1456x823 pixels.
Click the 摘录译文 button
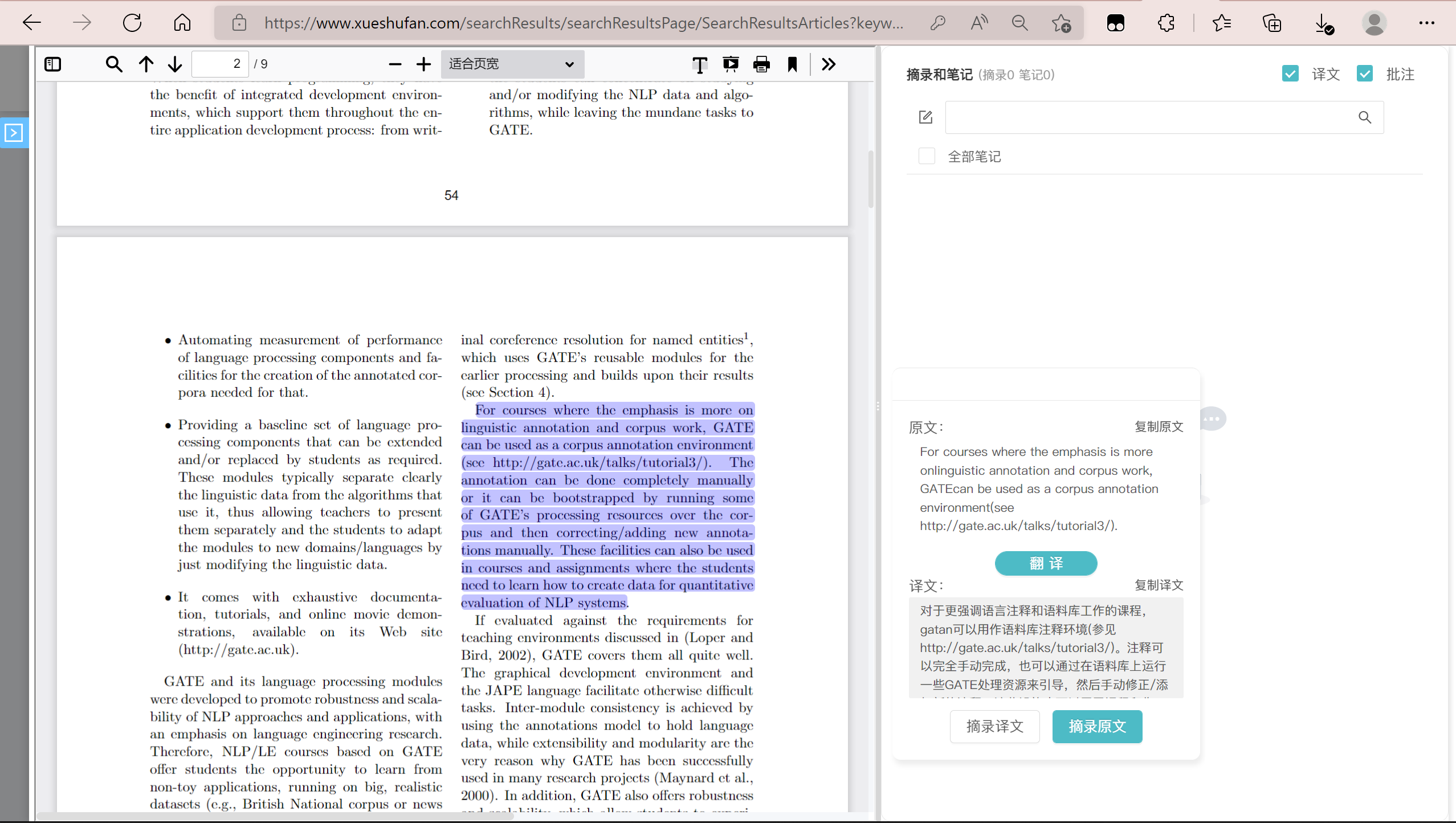coord(994,726)
